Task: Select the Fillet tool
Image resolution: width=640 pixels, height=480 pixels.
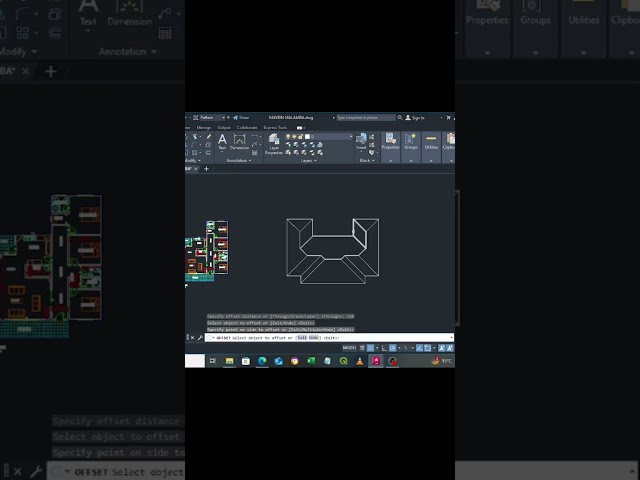Action: (194, 145)
